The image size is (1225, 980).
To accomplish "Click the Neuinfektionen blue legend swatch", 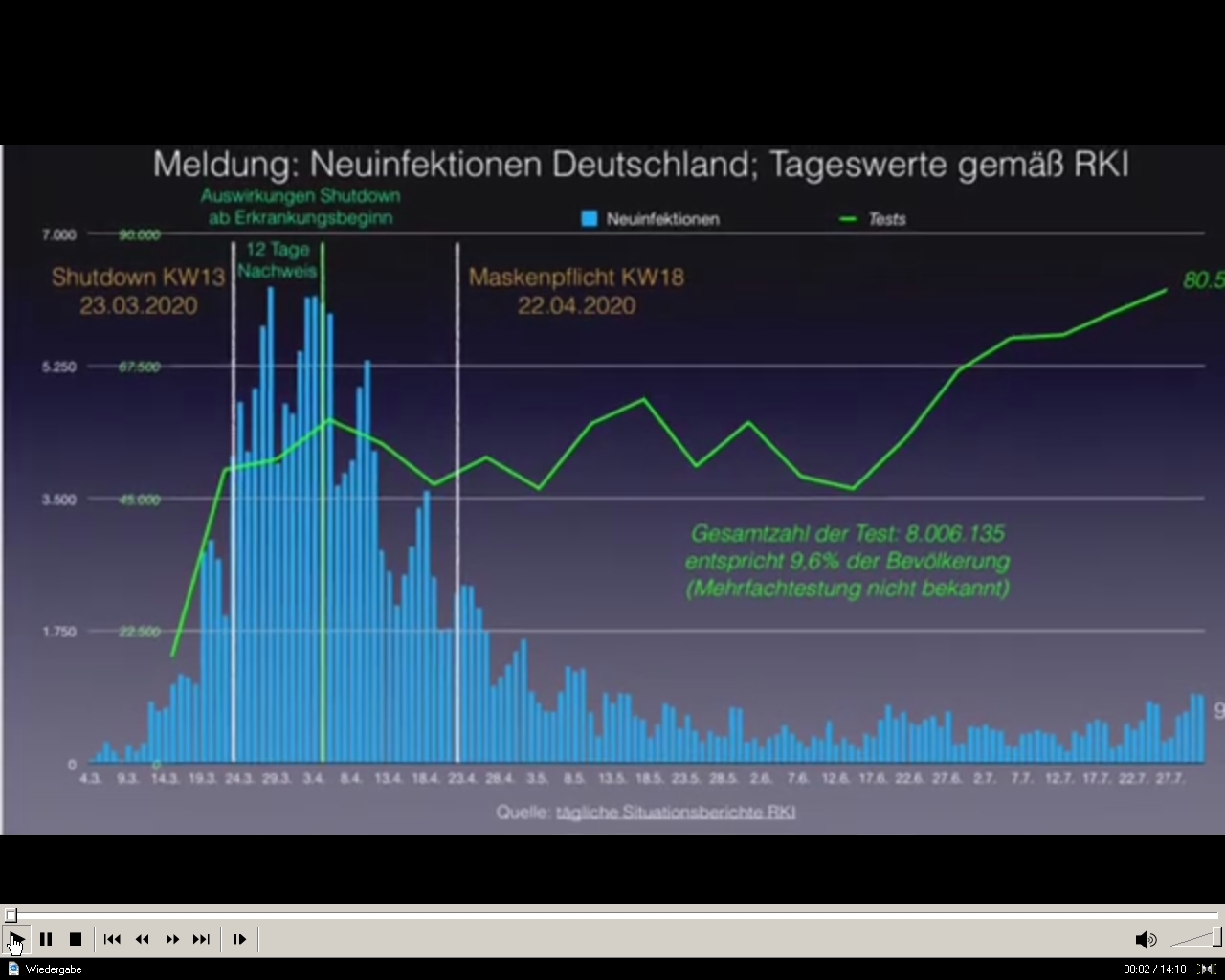I will pos(590,219).
